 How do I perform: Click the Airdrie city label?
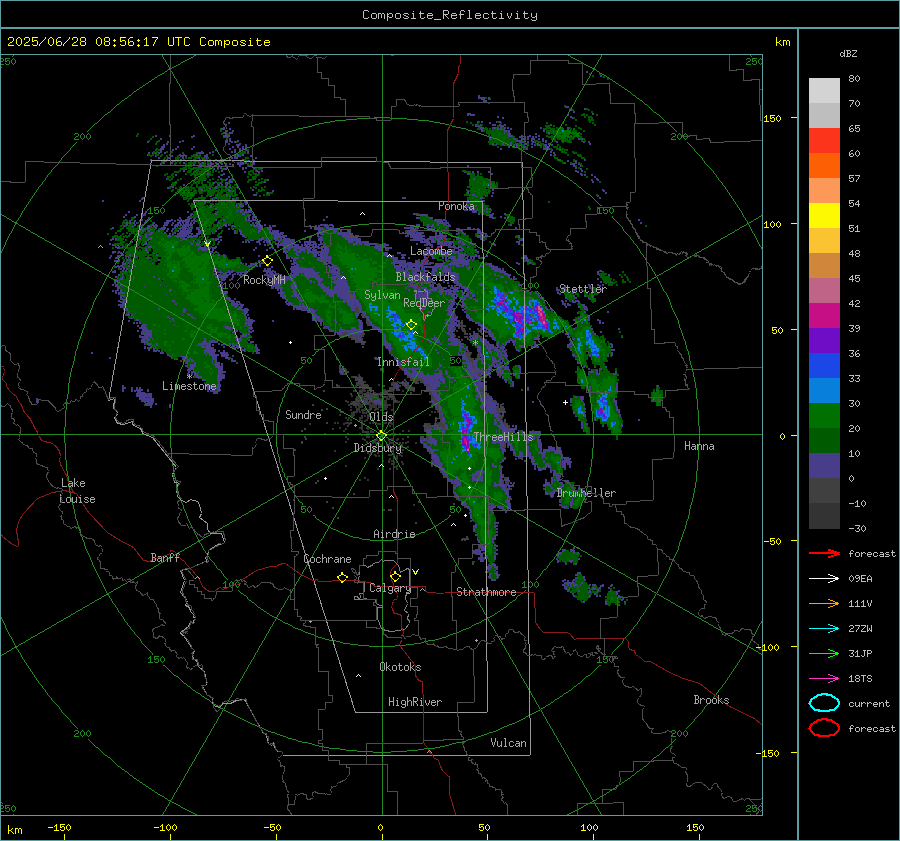(394, 534)
